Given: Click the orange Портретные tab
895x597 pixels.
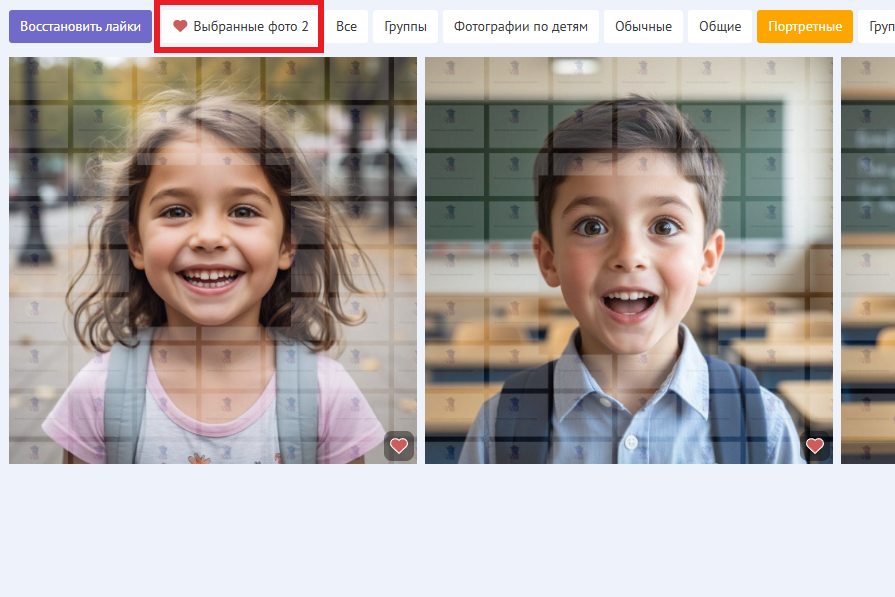Looking at the screenshot, I should 804,26.
